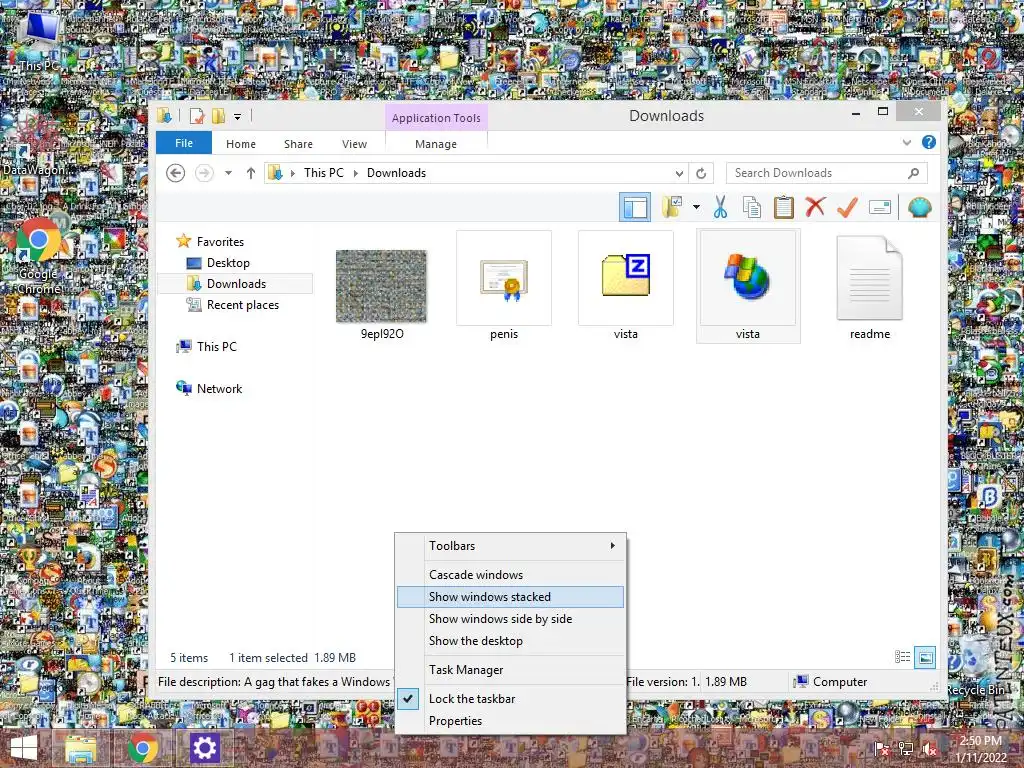Expand the ribbon with the chevron

pyautogui.click(x=906, y=142)
